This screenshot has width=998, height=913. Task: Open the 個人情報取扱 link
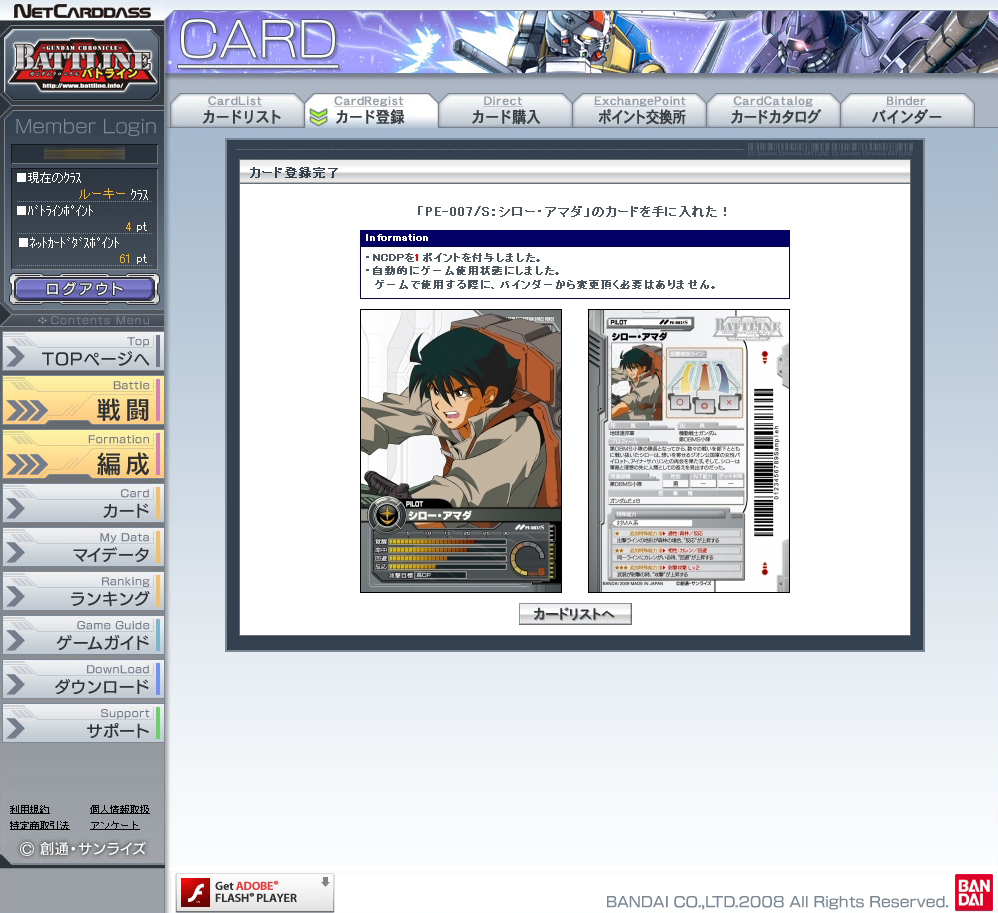click(120, 809)
